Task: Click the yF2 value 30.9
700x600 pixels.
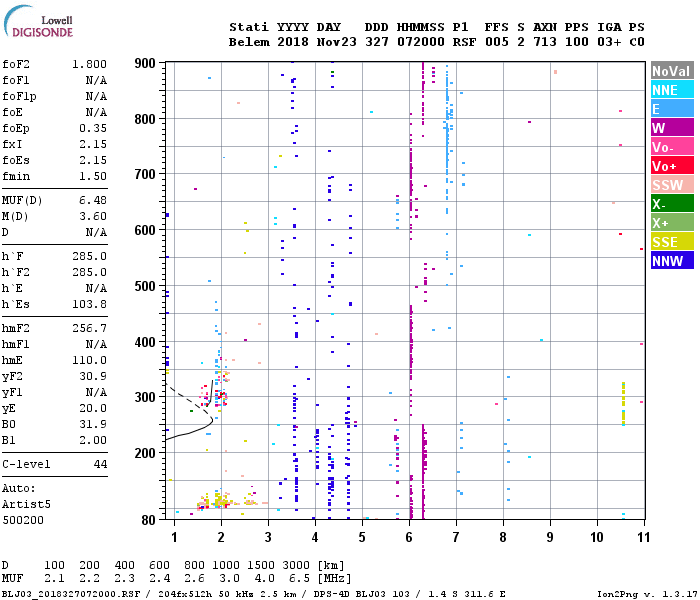Action: [93, 376]
